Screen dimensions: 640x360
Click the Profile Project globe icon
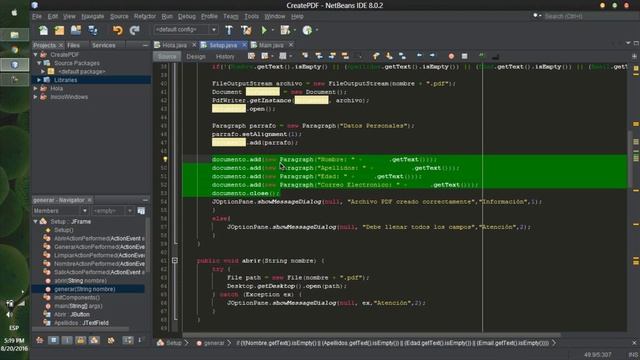[x=307, y=30]
